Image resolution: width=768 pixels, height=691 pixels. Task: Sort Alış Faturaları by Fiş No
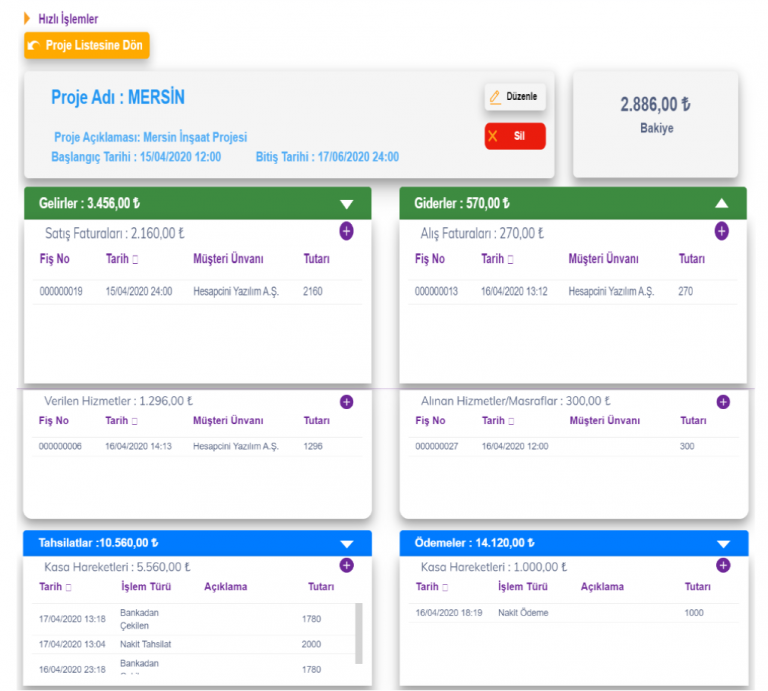click(429, 259)
